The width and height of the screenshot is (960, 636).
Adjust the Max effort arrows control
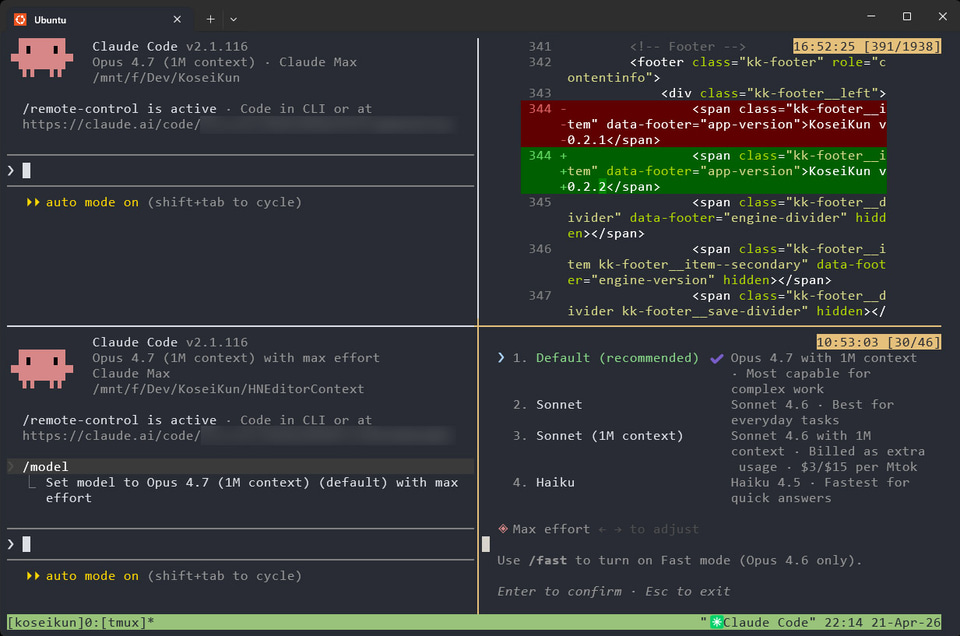pos(610,529)
